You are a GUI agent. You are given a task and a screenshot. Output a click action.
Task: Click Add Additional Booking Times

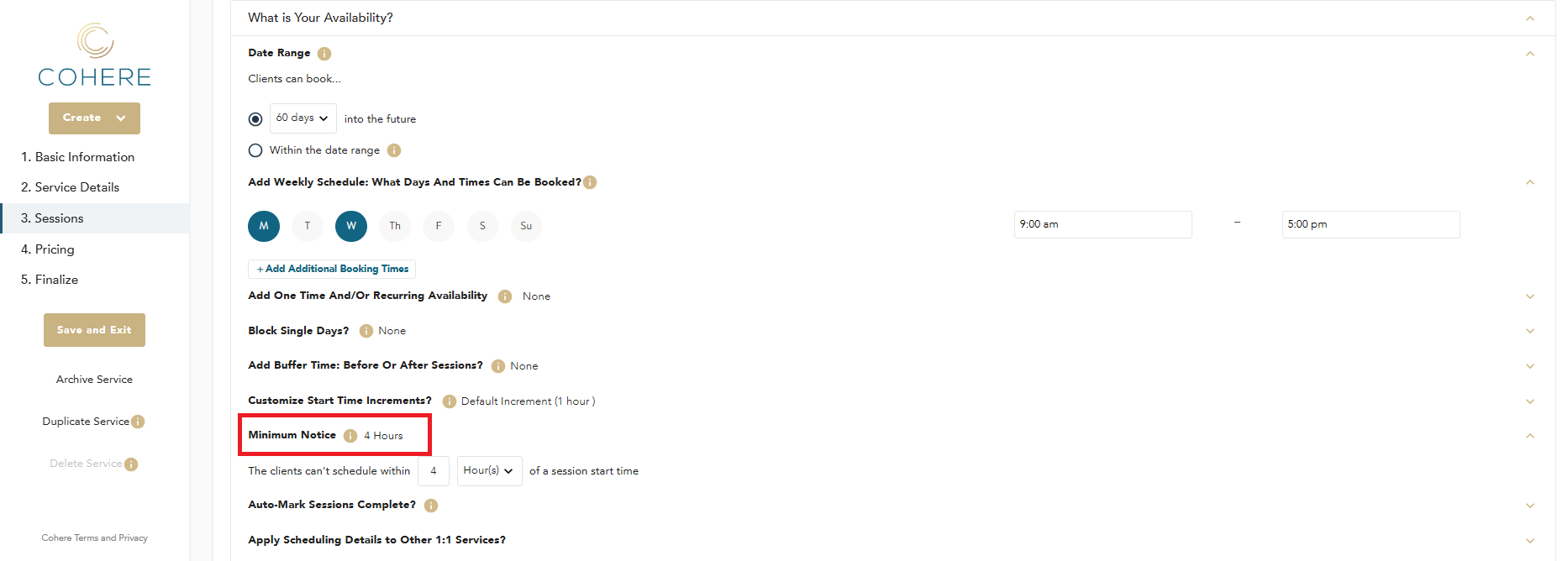tap(332, 269)
